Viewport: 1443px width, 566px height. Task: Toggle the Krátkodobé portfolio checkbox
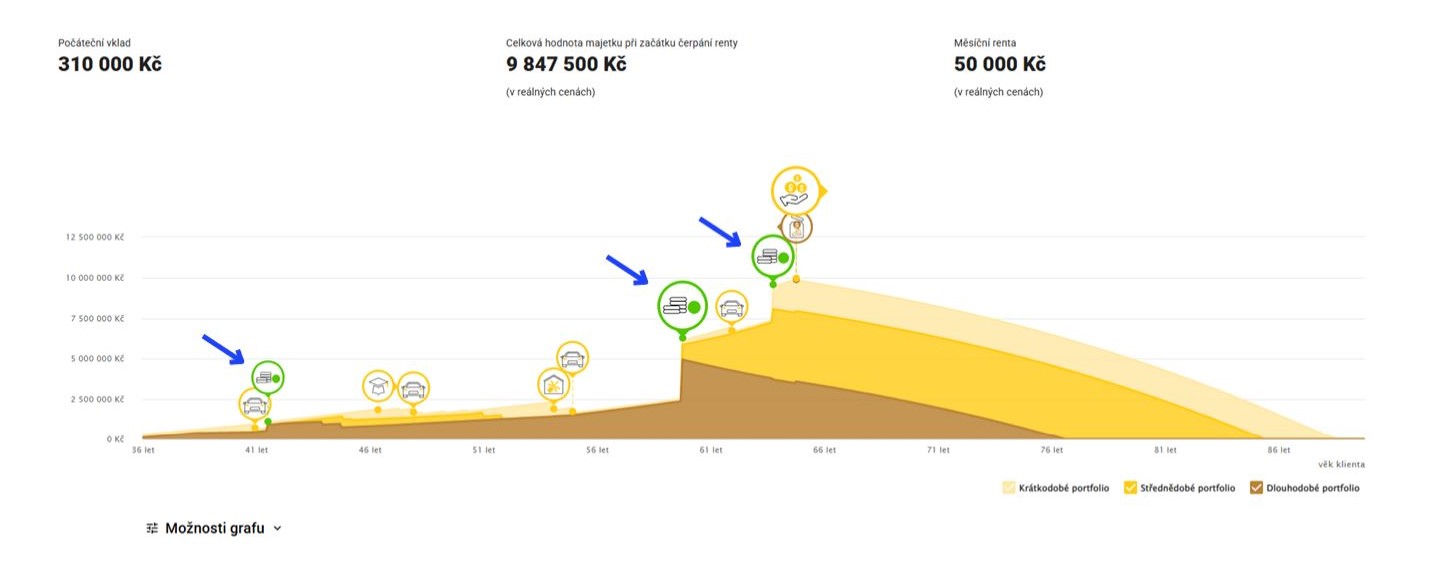point(1009,488)
